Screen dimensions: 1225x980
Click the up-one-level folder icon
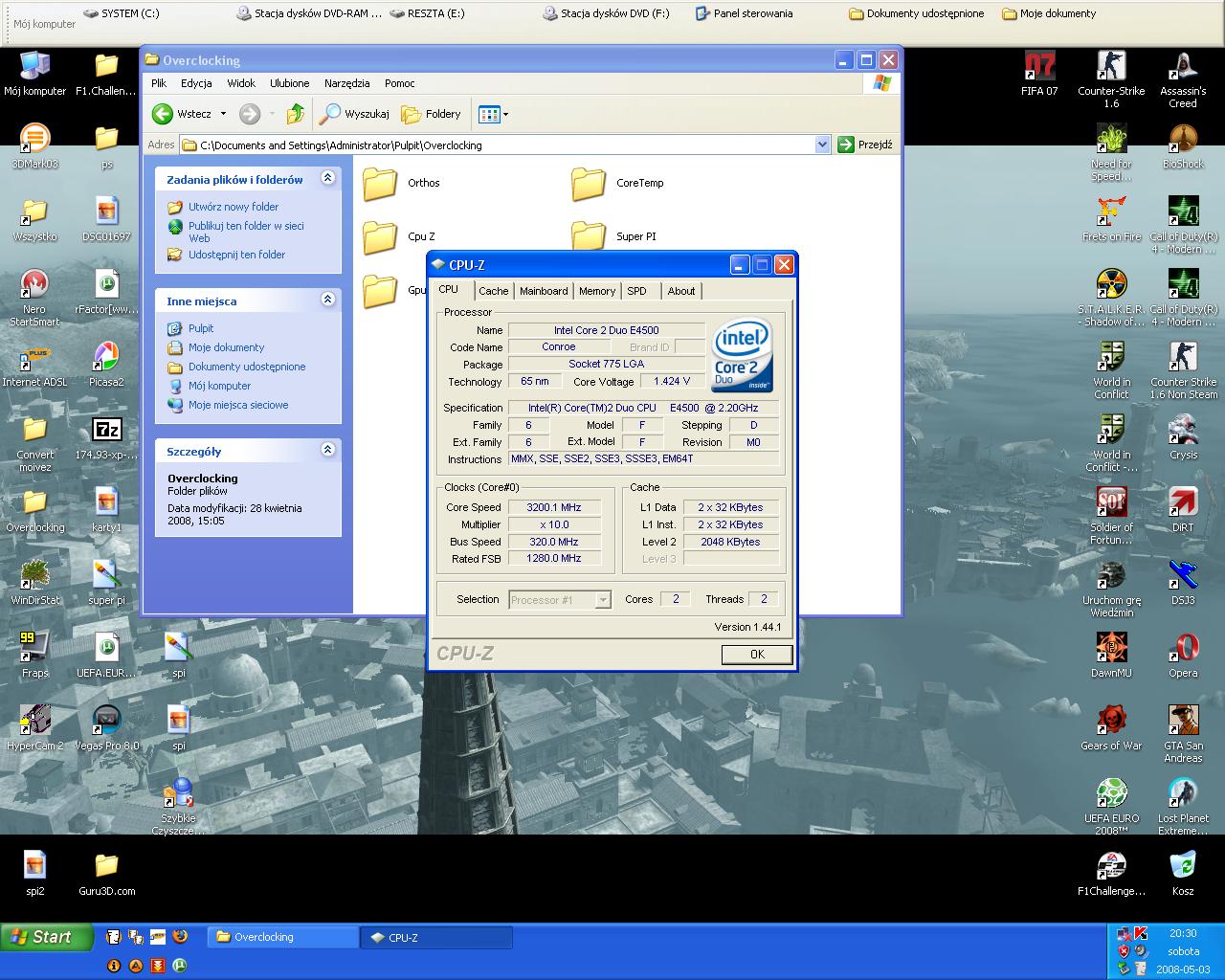tap(296, 114)
